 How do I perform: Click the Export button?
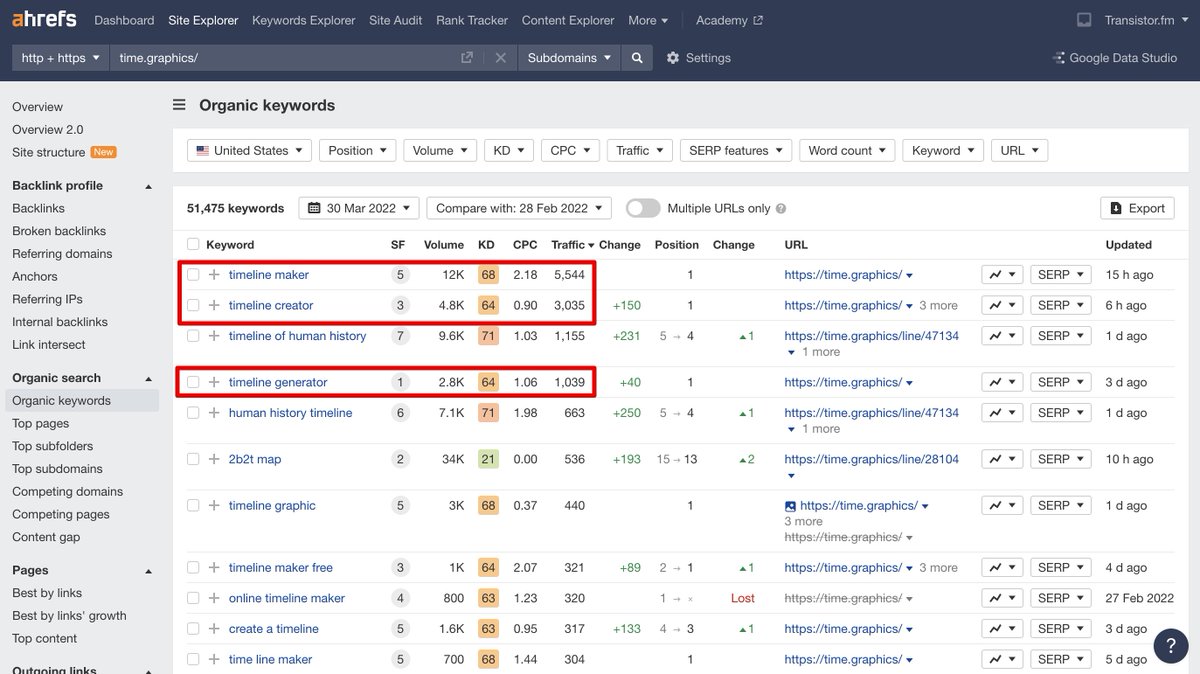[x=1137, y=208]
